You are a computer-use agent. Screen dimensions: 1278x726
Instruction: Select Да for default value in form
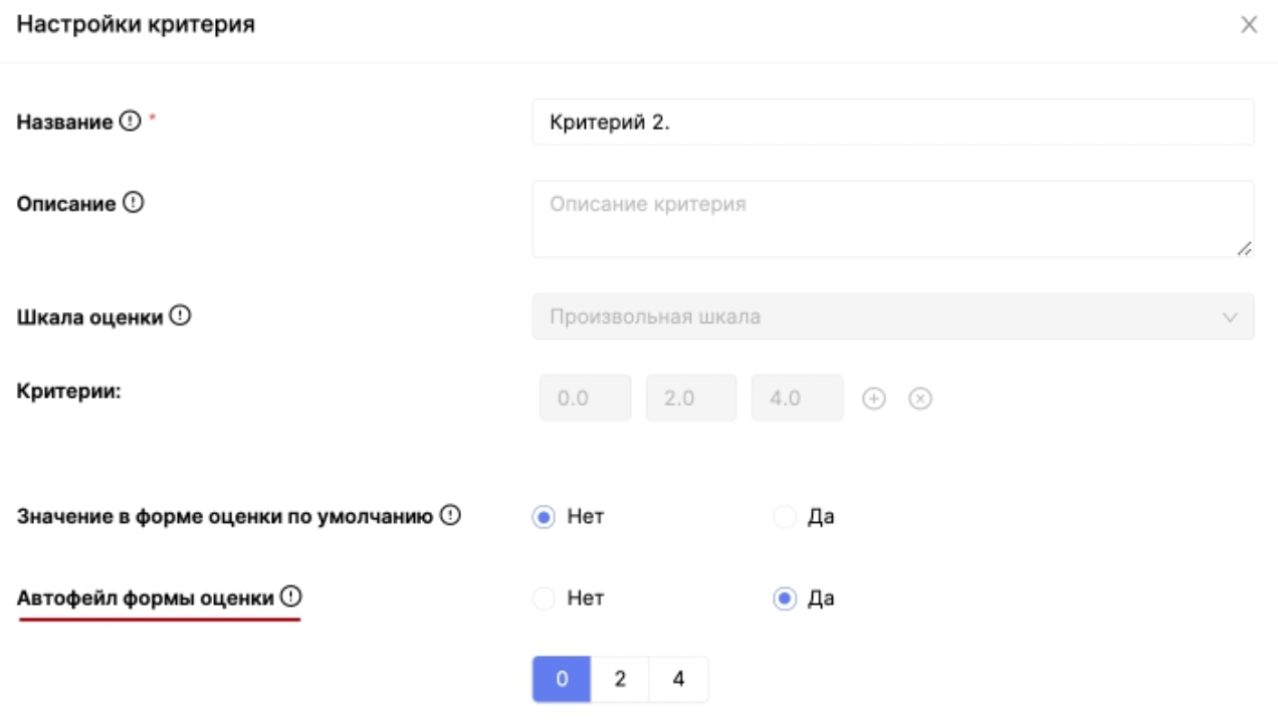click(785, 518)
